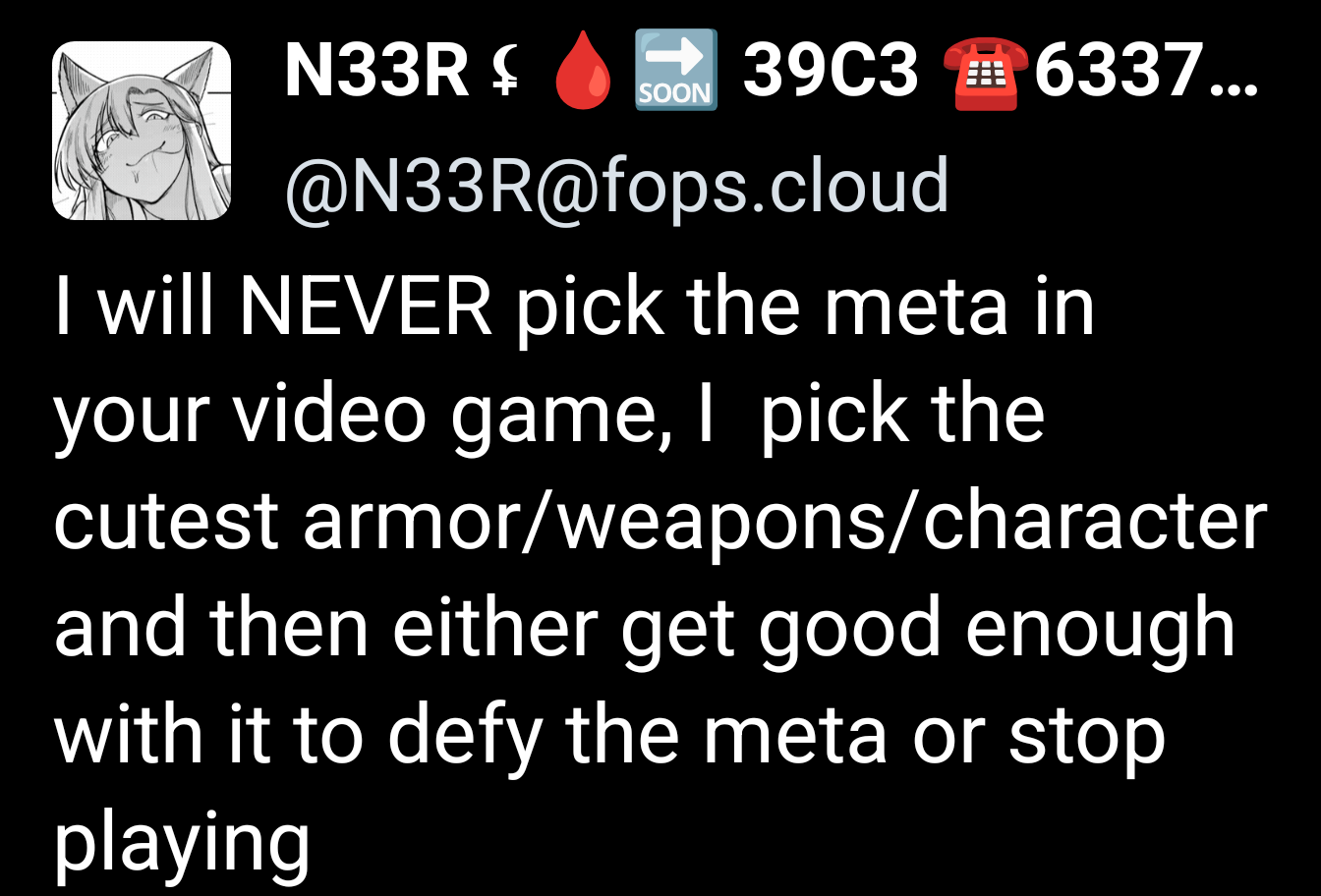Image resolution: width=1321 pixels, height=896 pixels.
Task: Click the word NEVER in the post
Action: click(x=367, y=306)
